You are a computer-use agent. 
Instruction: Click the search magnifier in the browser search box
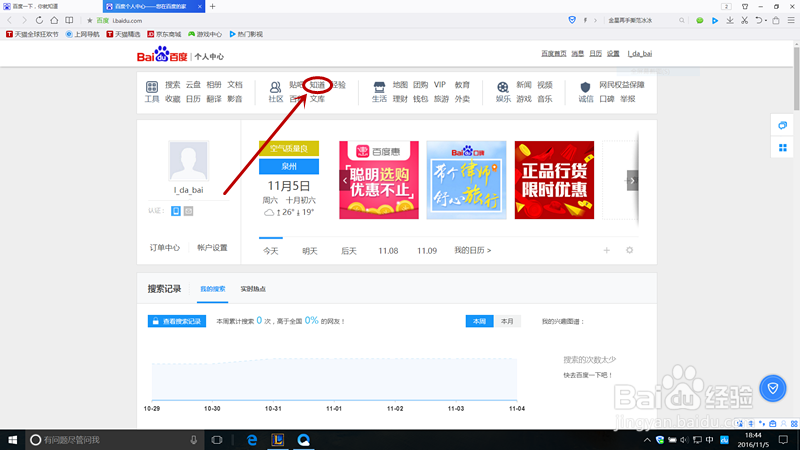[682, 20]
